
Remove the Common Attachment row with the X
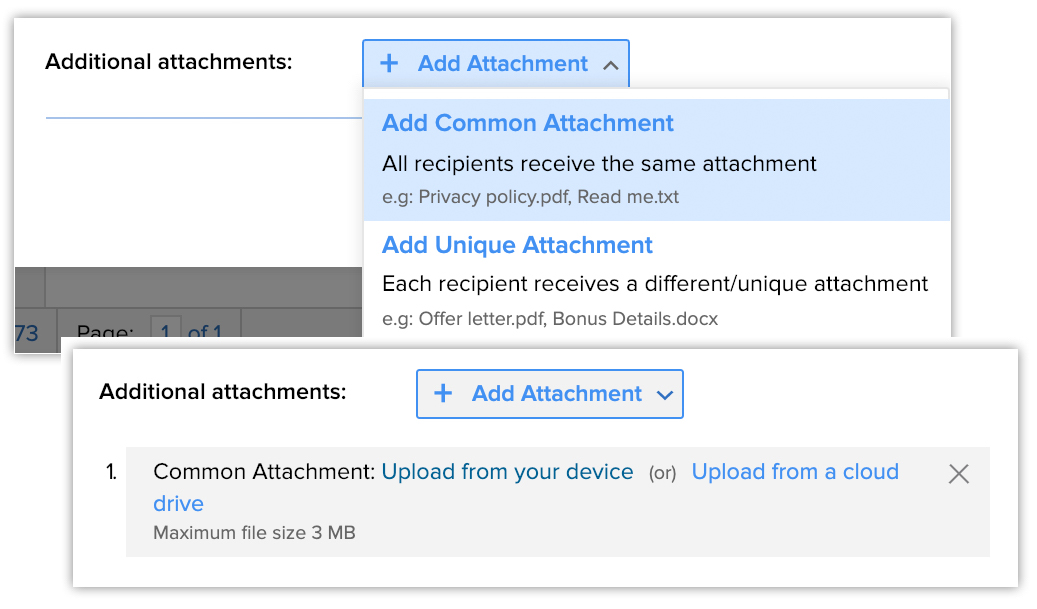click(958, 474)
